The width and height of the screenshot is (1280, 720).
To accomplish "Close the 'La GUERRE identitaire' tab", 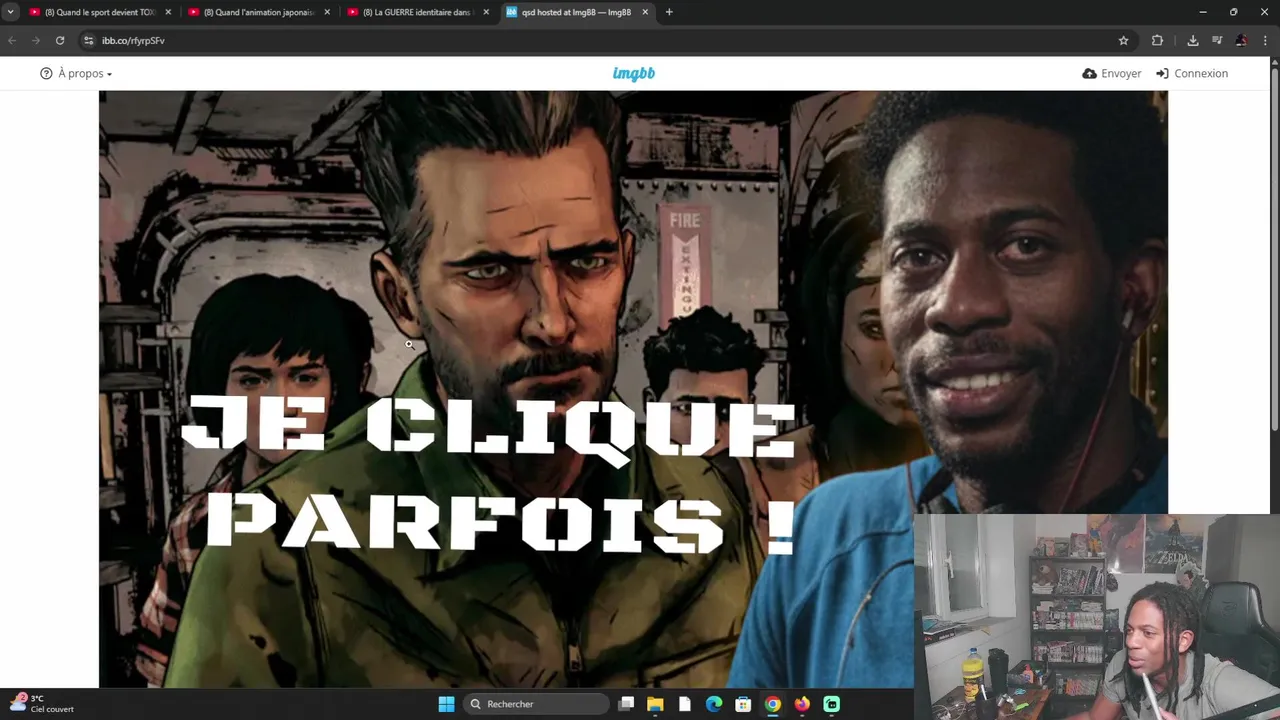I will point(486,12).
